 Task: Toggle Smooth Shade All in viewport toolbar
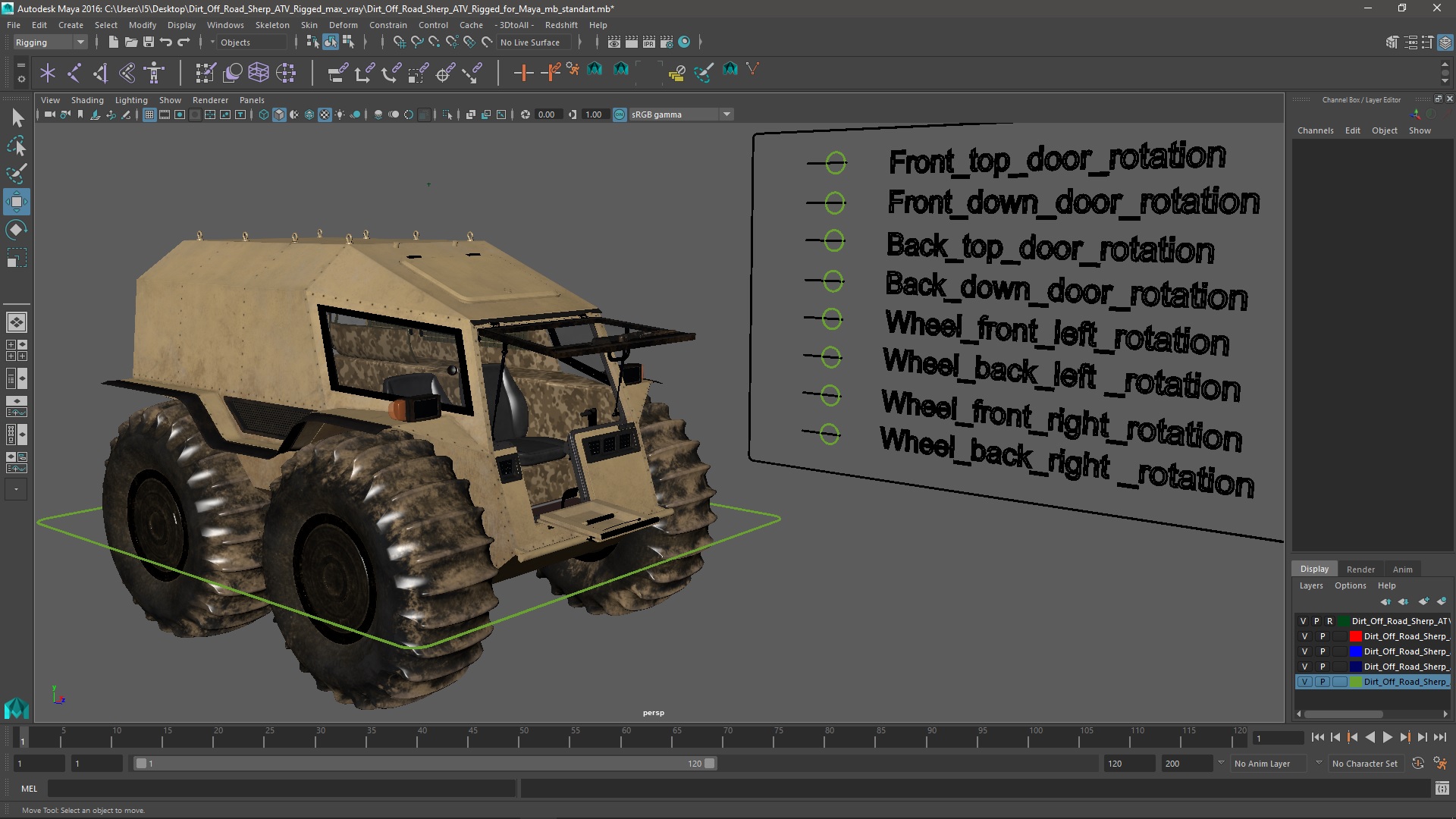pyautogui.click(x=279, y=115)
